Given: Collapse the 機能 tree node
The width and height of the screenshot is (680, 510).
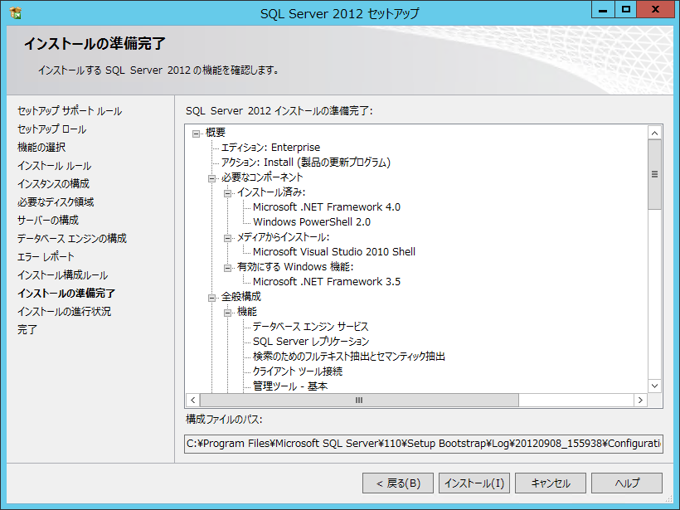Looking at the screenshot, I should [227, 313].
